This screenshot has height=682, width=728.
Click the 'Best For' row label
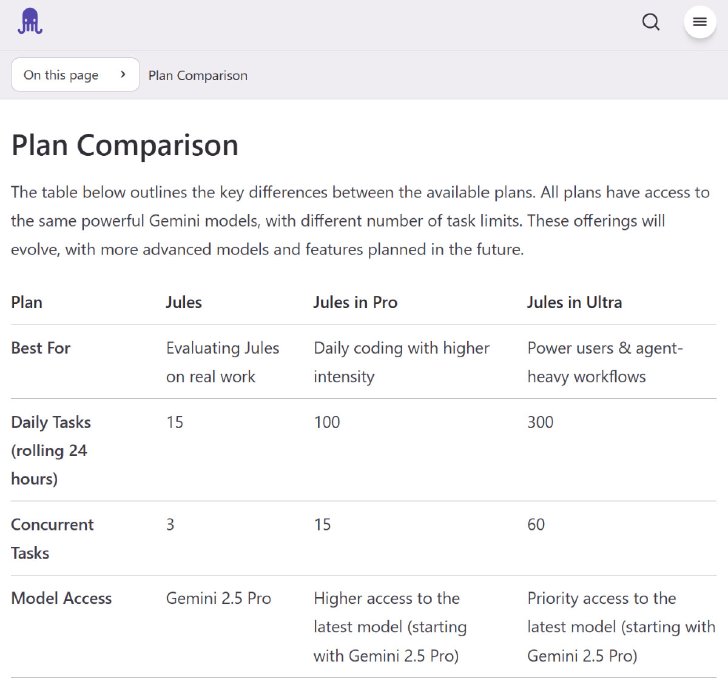click(x=41, y=348)
